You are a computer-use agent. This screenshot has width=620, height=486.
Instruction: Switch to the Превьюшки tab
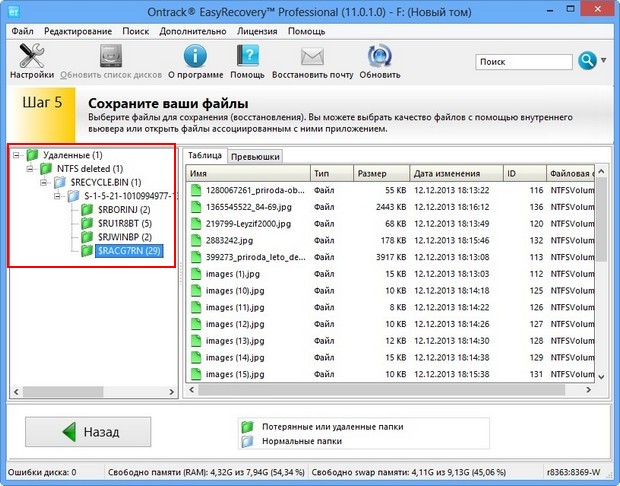pos(255,157)
